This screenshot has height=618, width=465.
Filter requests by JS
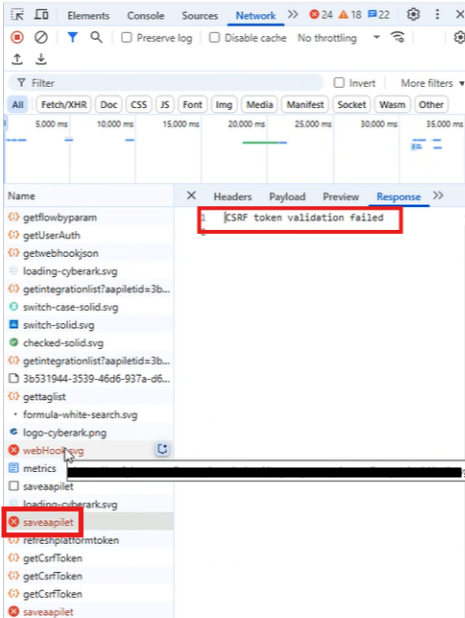[x=165, y=104]
